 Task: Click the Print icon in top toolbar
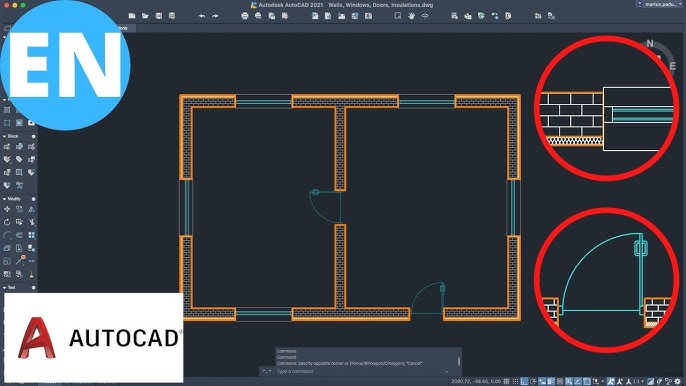click(245, 16)
